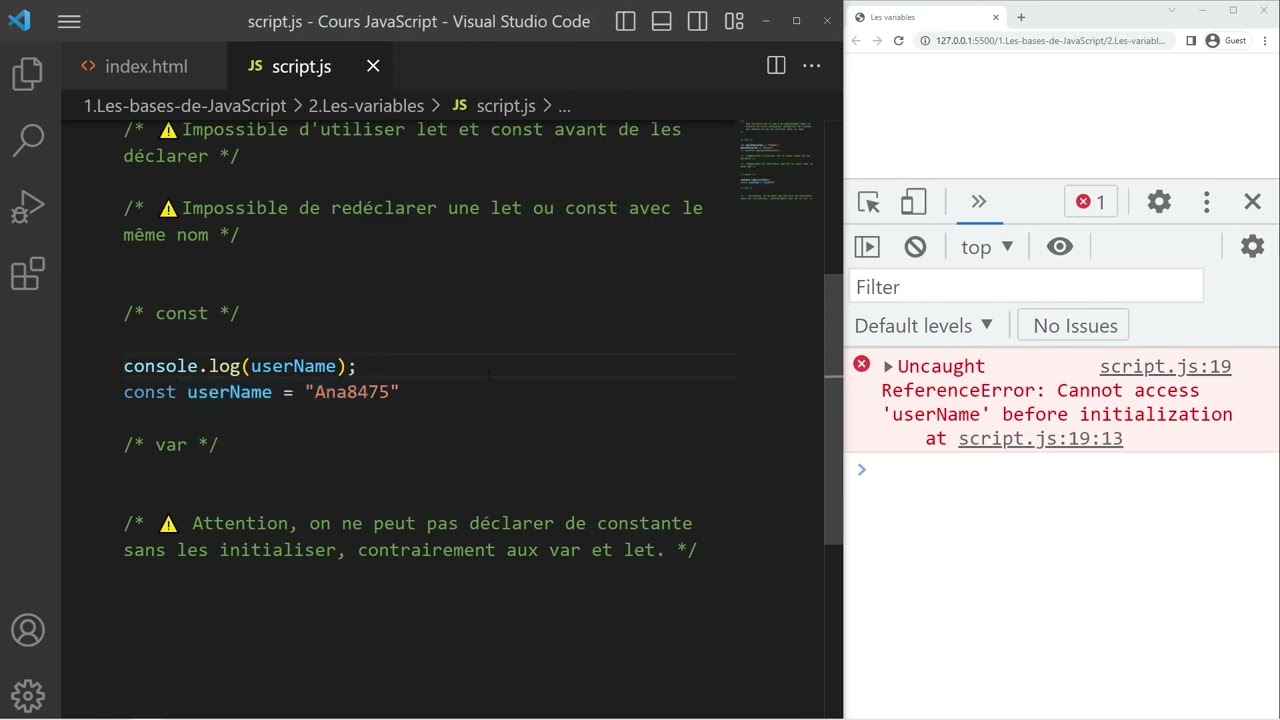The height and width of the screenshot is (720, 1280).
Task: Click the red error icon in console
Action: tap(861, 364)
